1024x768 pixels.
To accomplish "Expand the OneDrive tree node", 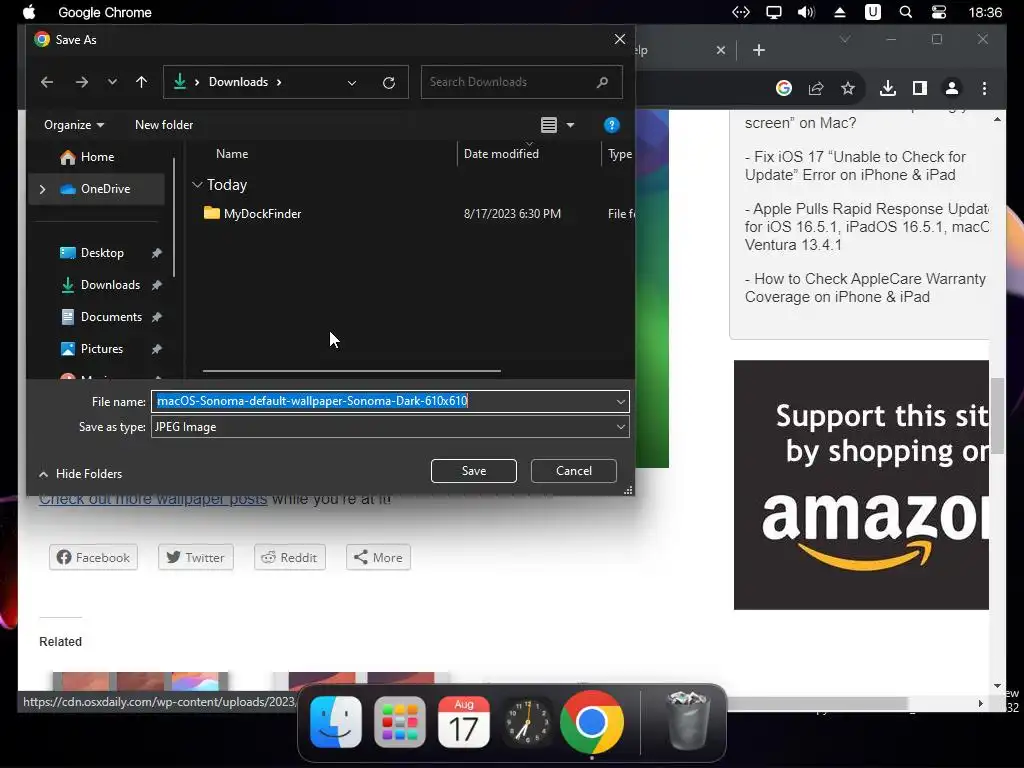I will [x=42, y=189].
